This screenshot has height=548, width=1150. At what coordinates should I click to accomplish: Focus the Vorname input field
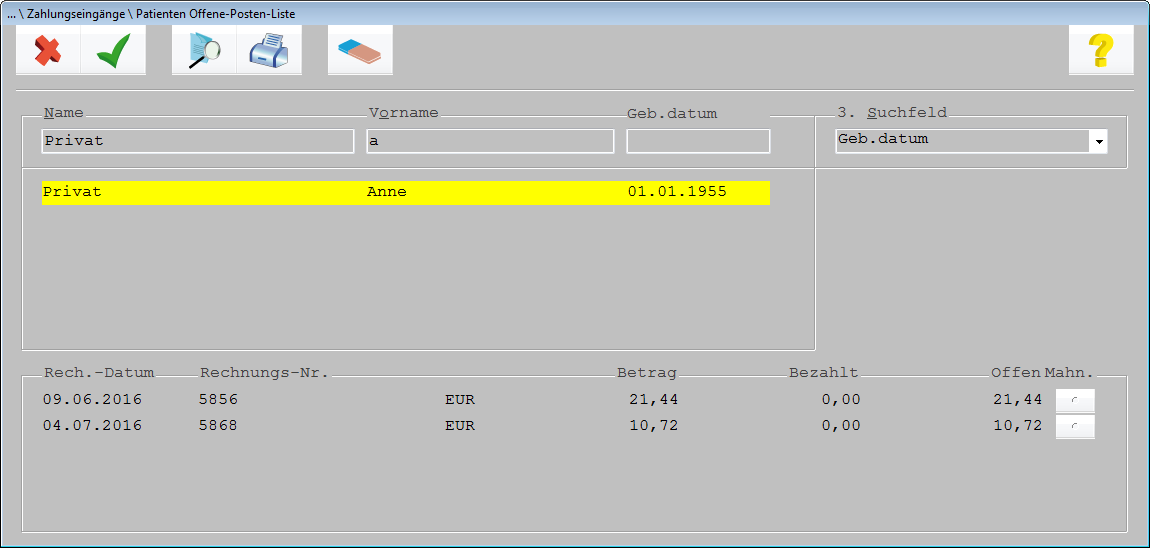(490, 141)
